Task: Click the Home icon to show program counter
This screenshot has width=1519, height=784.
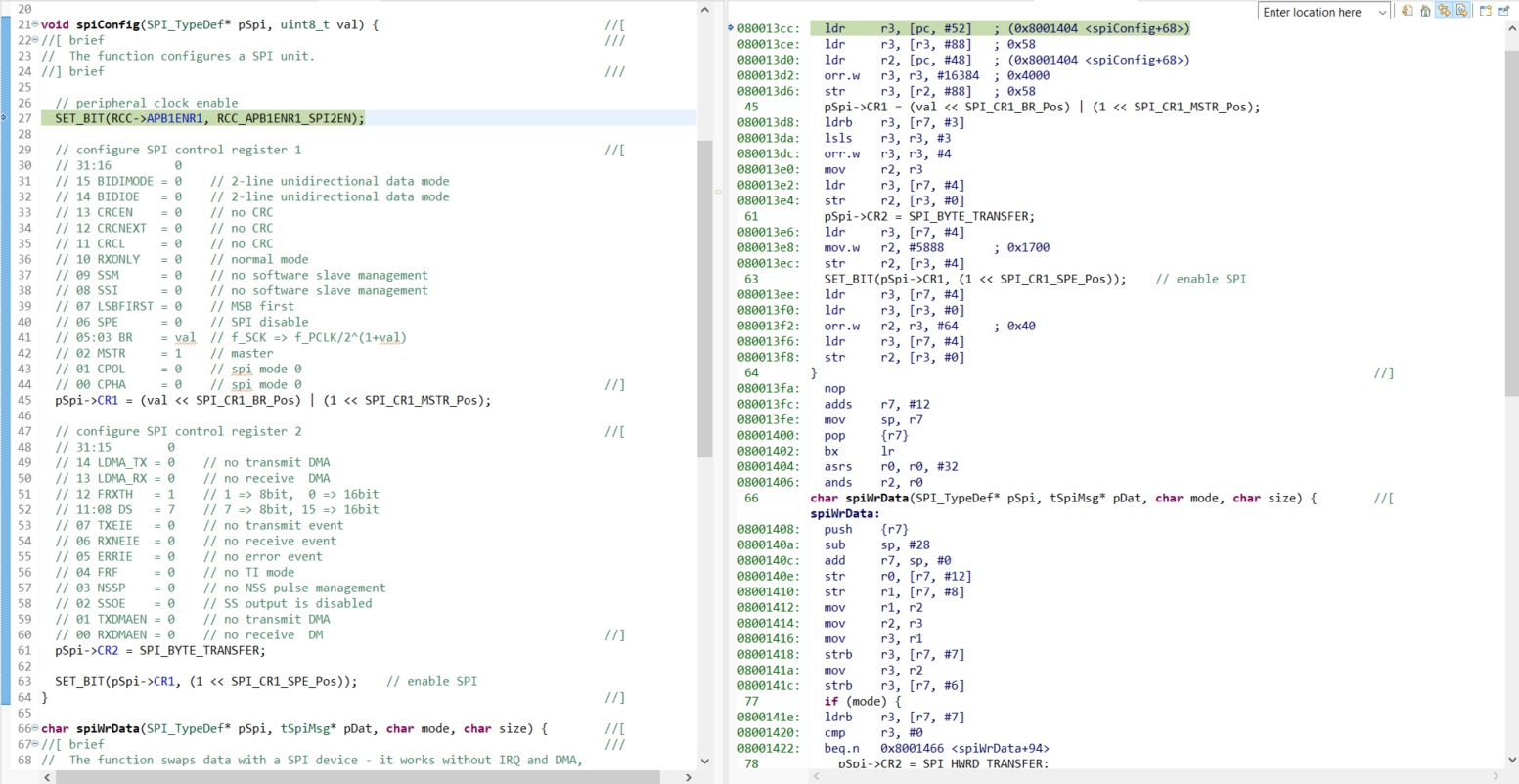Action: (x=1425, y=11)
